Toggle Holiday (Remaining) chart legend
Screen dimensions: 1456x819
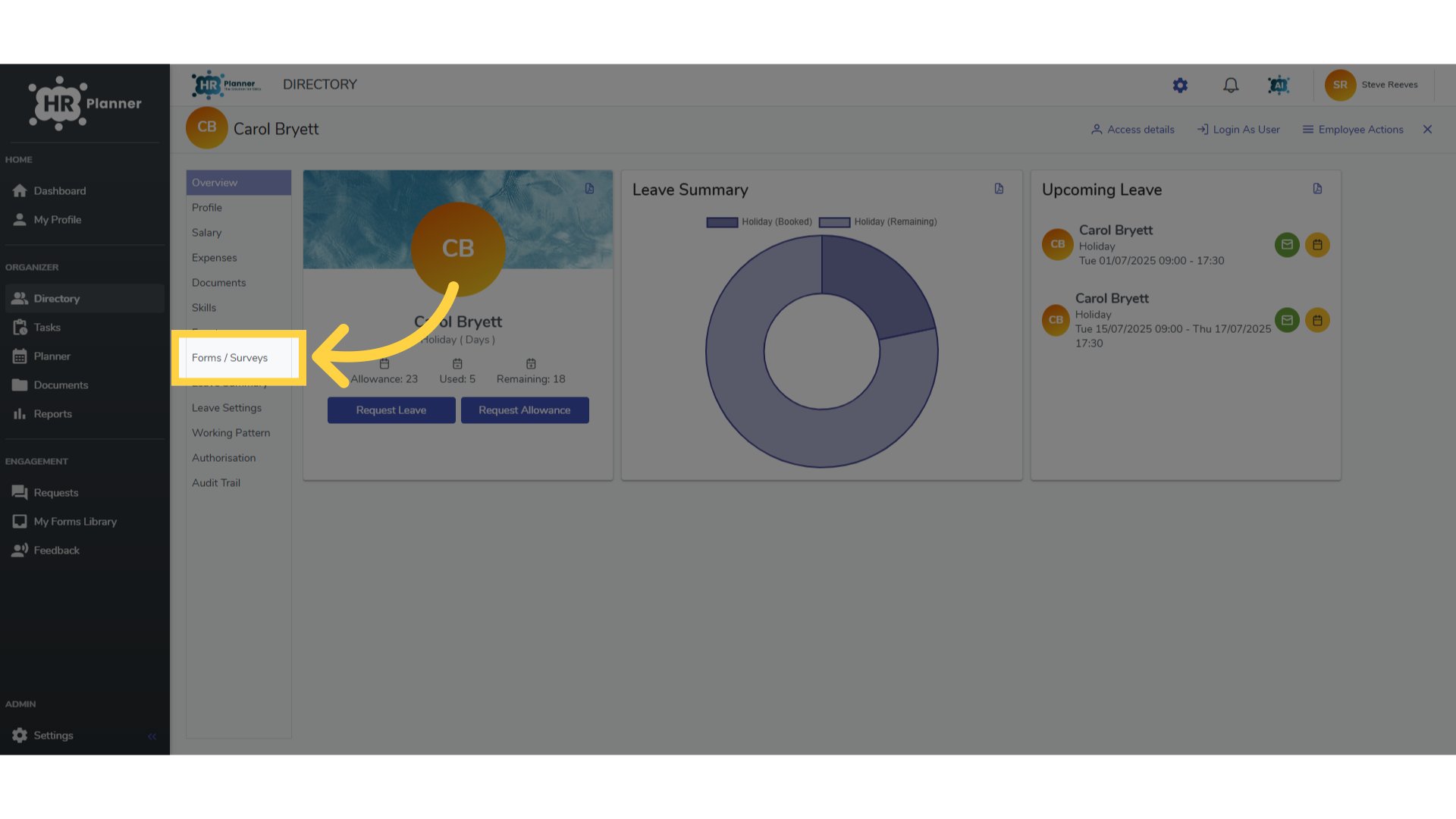(x=878, y=222)
